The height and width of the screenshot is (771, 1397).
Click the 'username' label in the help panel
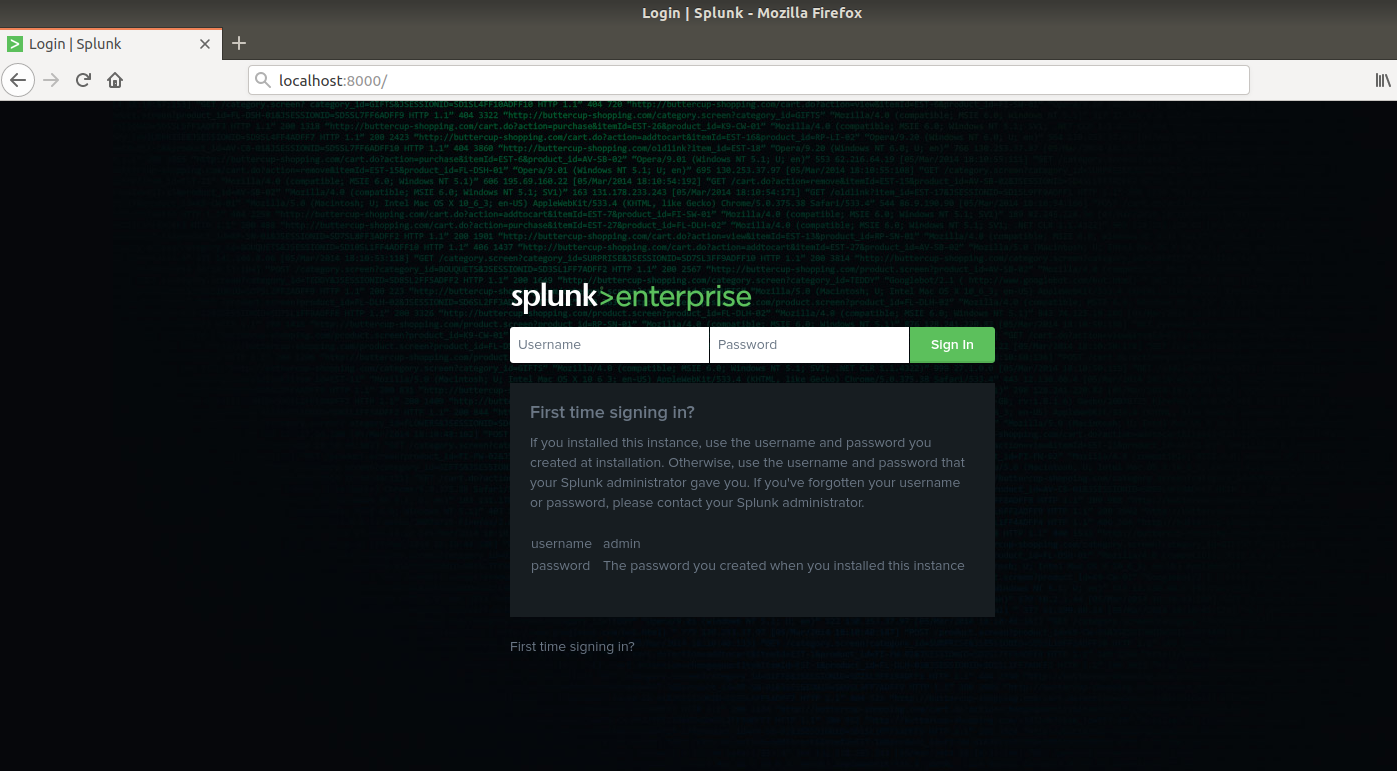[561, 544]
